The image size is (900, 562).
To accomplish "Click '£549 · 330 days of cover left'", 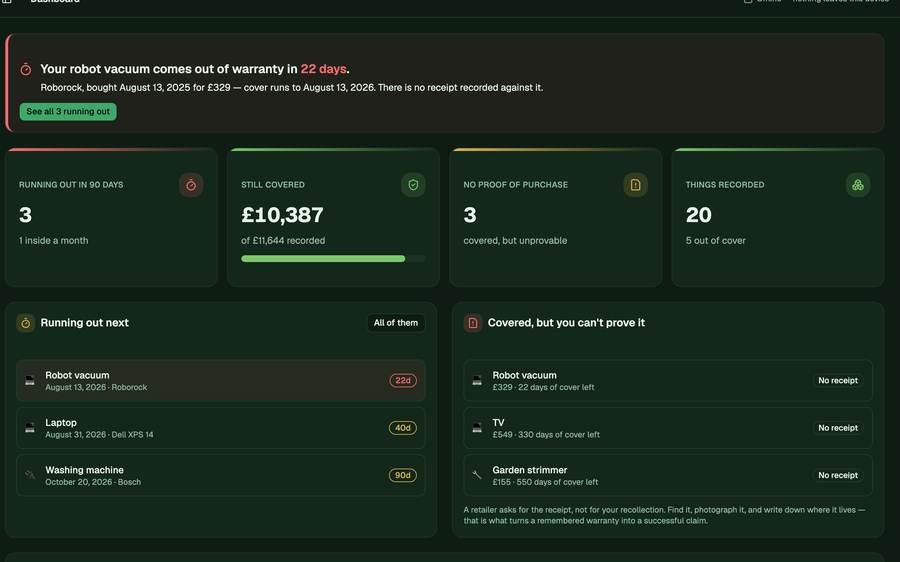I will point(546,435).
